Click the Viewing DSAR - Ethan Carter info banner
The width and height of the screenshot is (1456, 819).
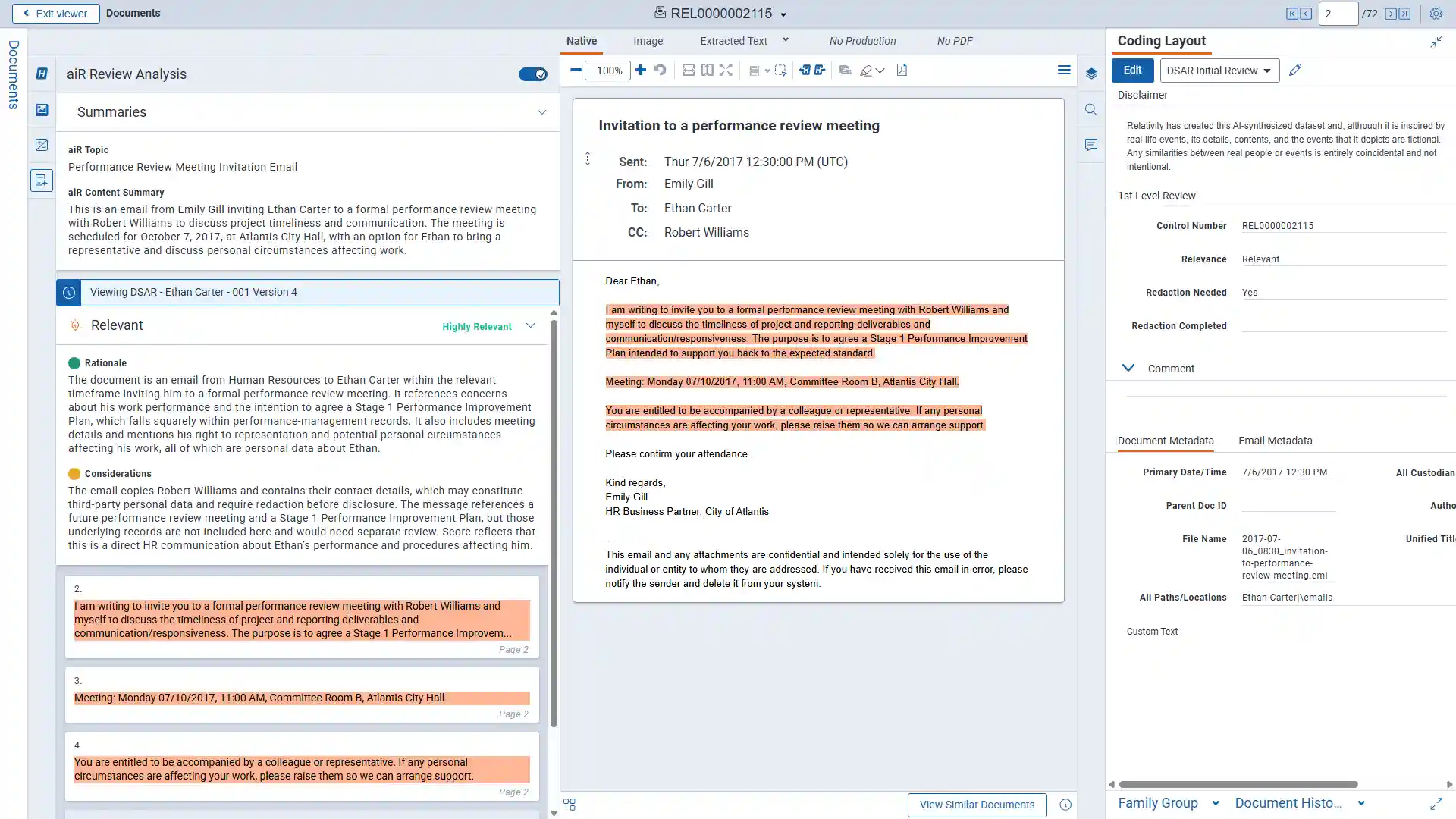pos(308,293)
